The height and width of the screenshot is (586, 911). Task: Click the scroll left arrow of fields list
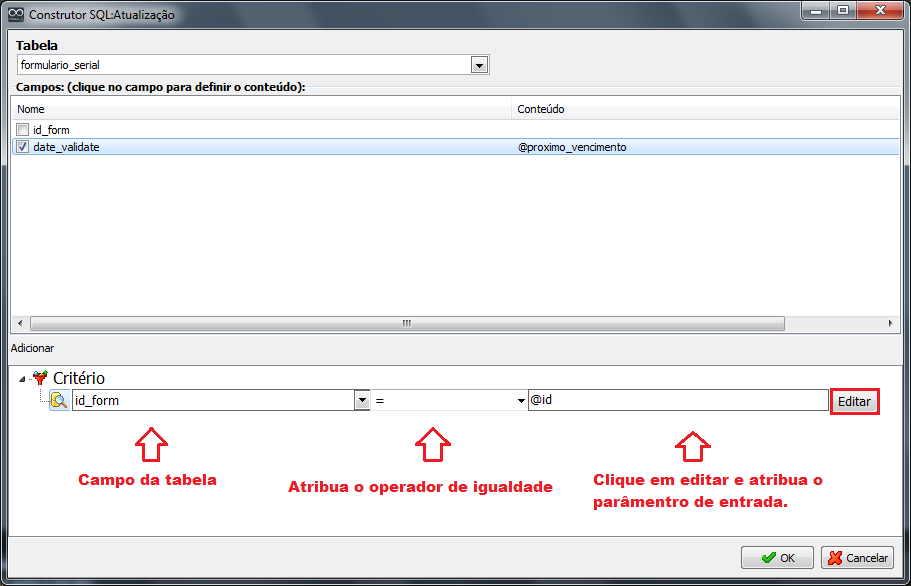[x=17, y=324]
